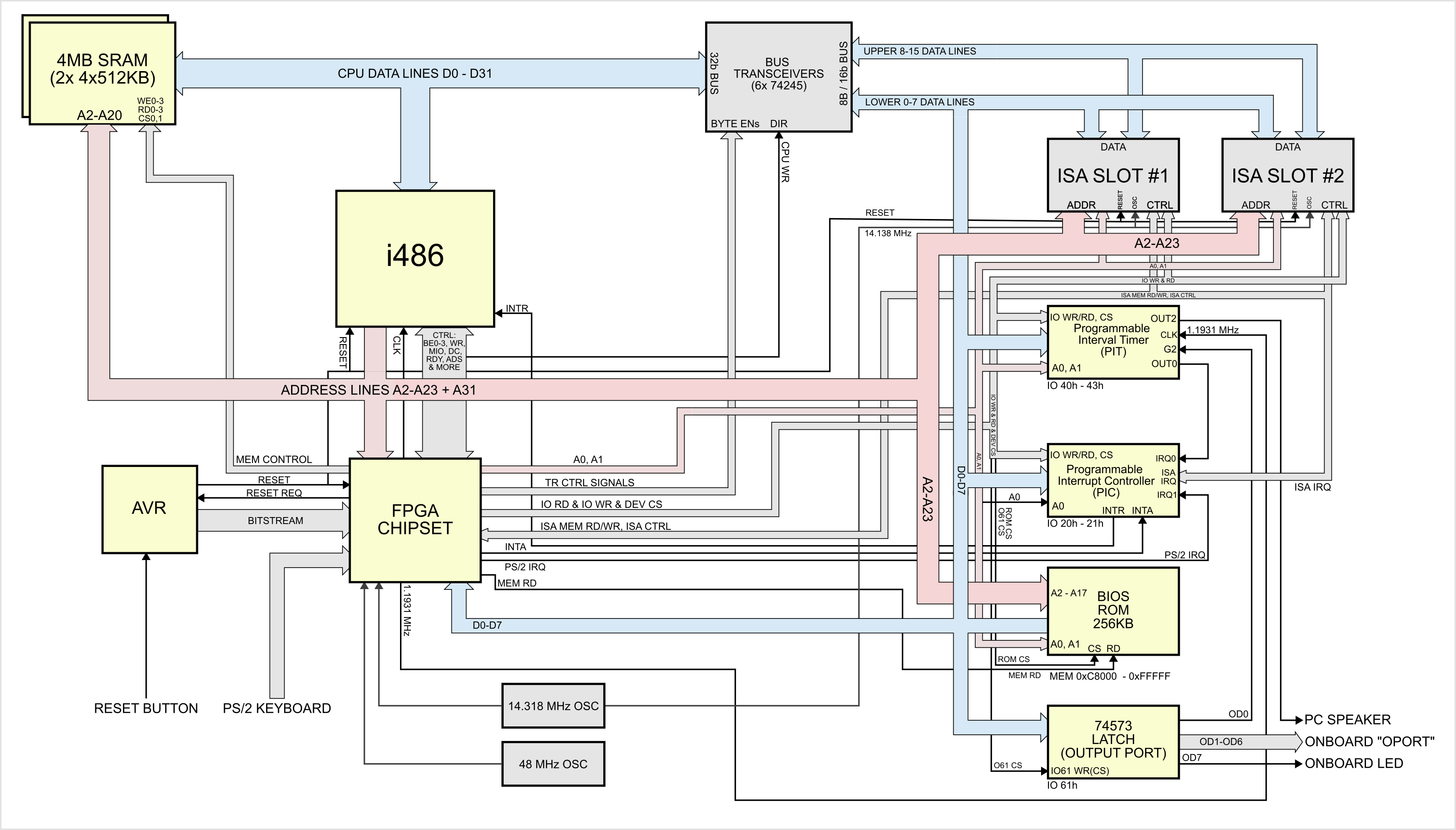Click the ADDRESS LINES A2-A23 + A31 bus
This screenshot has height=830, width=1456.
(x=378, y=390)
